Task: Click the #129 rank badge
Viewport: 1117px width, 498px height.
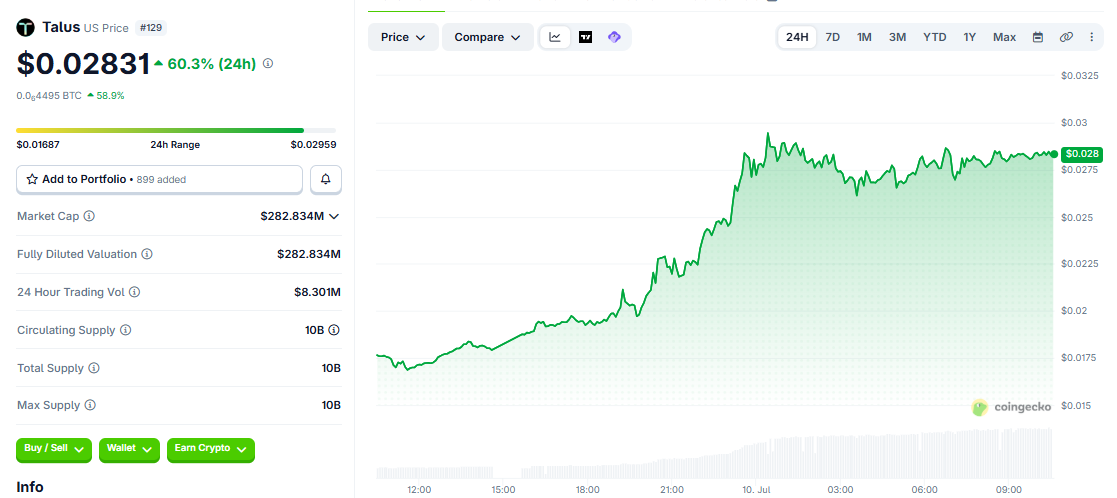Action: 151,28
